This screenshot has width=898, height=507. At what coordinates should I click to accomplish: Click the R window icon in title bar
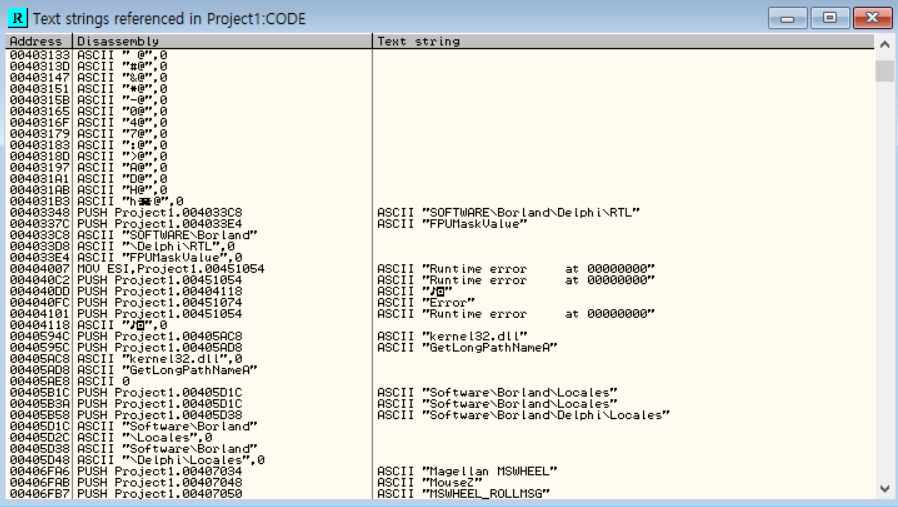[x=17, y=18]
